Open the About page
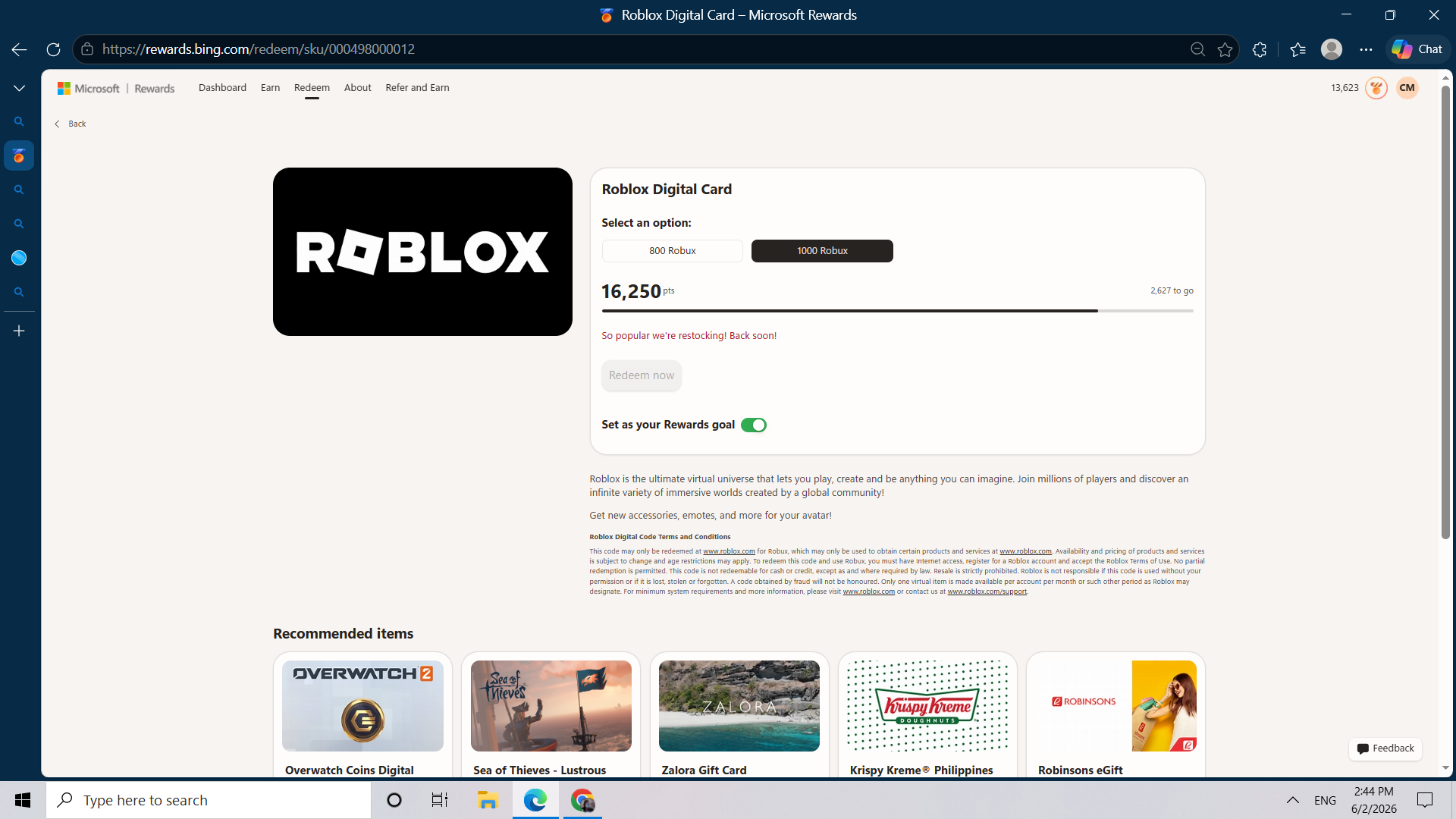Image resolution: width=1456 pixels, height=819 pixels. [357, 88]
